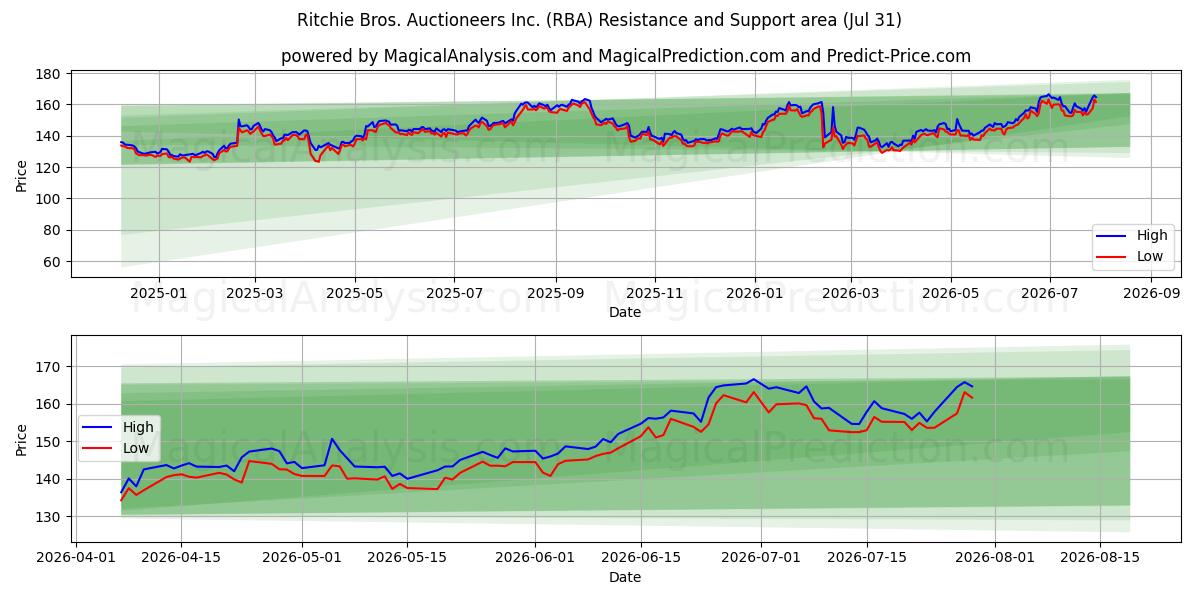Image resolution: width=1200 pixels, height=600 pixels.
Task: Click the top chart x-axis label '2026-05'
Action: tap(950, 295)
